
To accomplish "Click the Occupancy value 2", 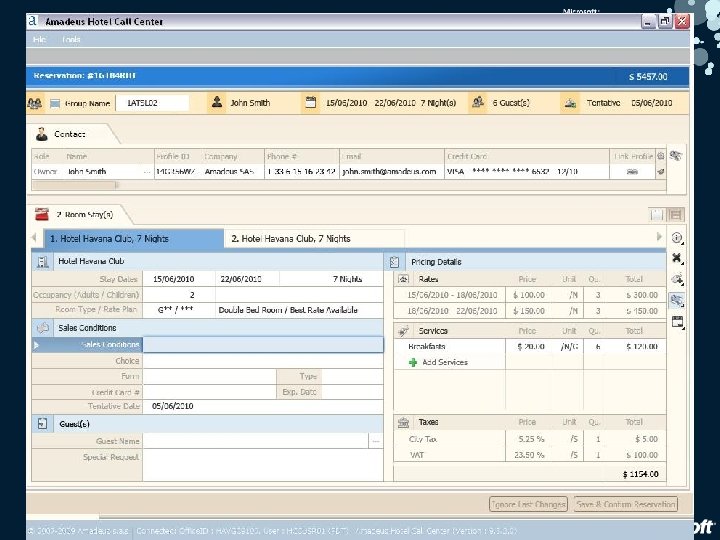I will click(179, 295).
